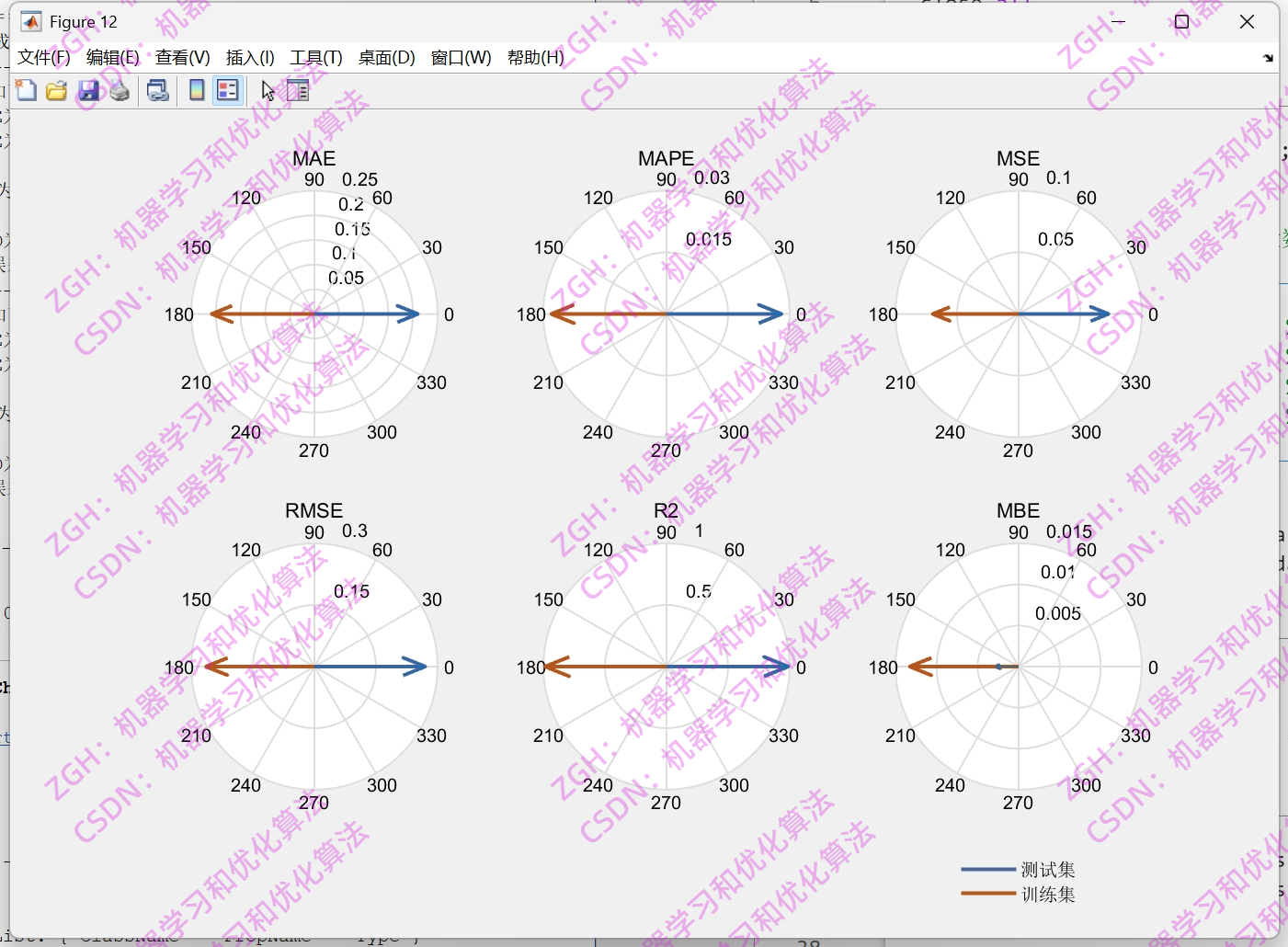This screenshot has height=947, width=1288.
Task: Click the orange line sample in legend
Action: coord(988,895)
